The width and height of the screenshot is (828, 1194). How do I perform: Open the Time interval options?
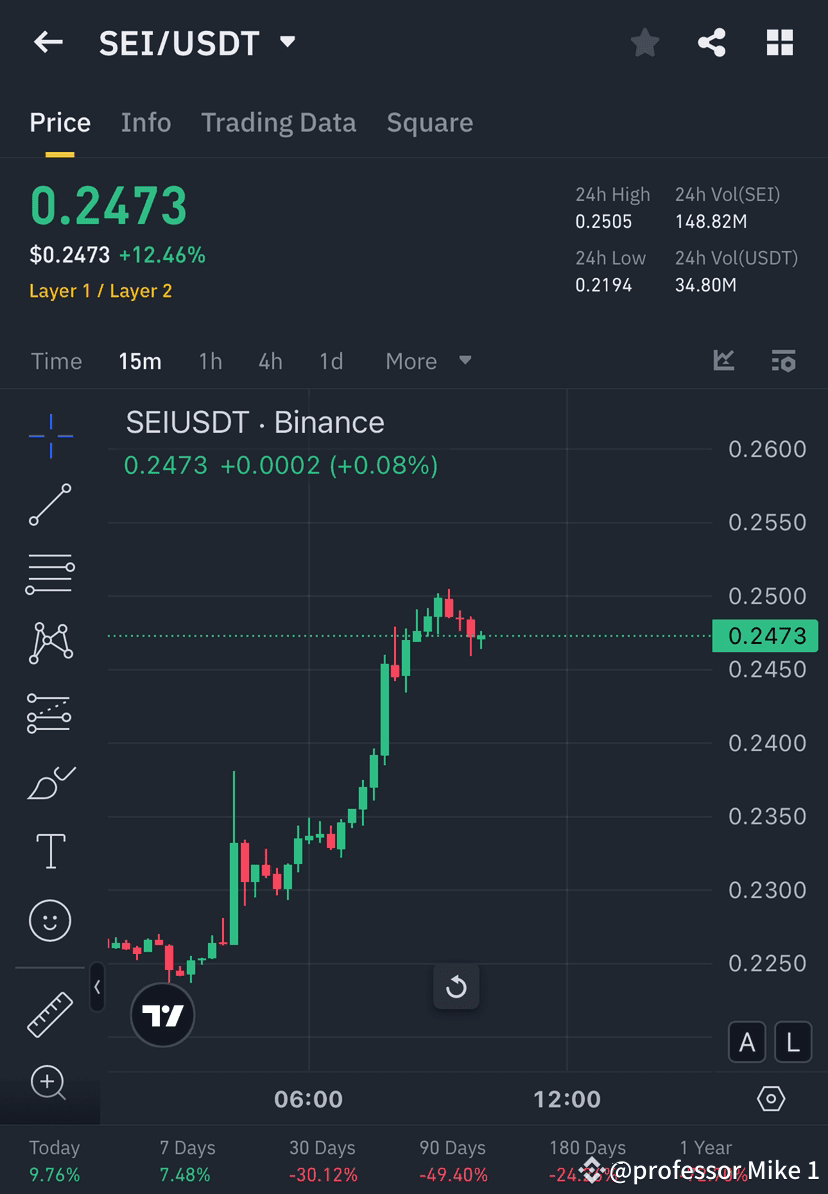[x=56, y=361]
